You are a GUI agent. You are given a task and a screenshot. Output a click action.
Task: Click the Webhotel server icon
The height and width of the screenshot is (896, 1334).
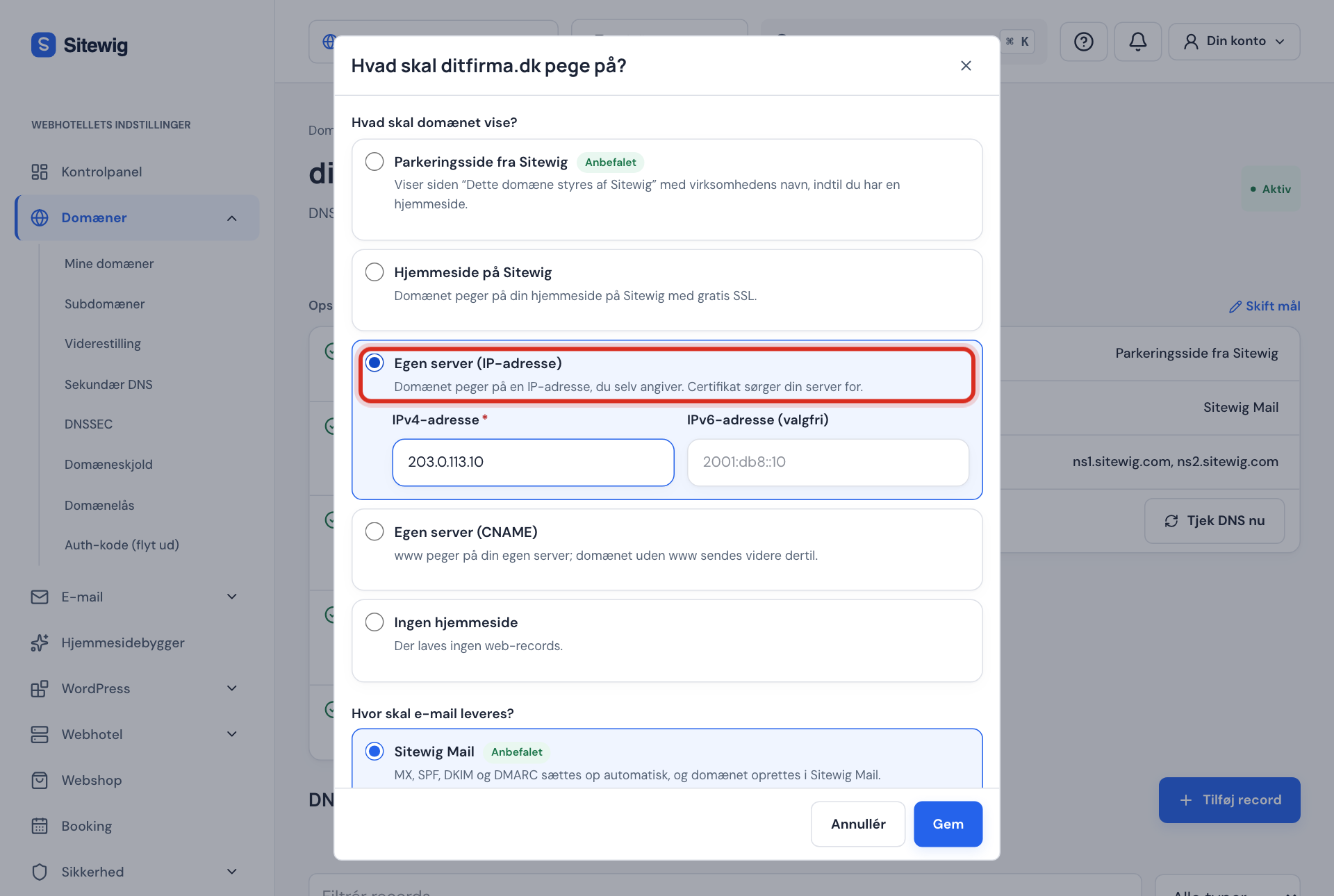point(40,734)
